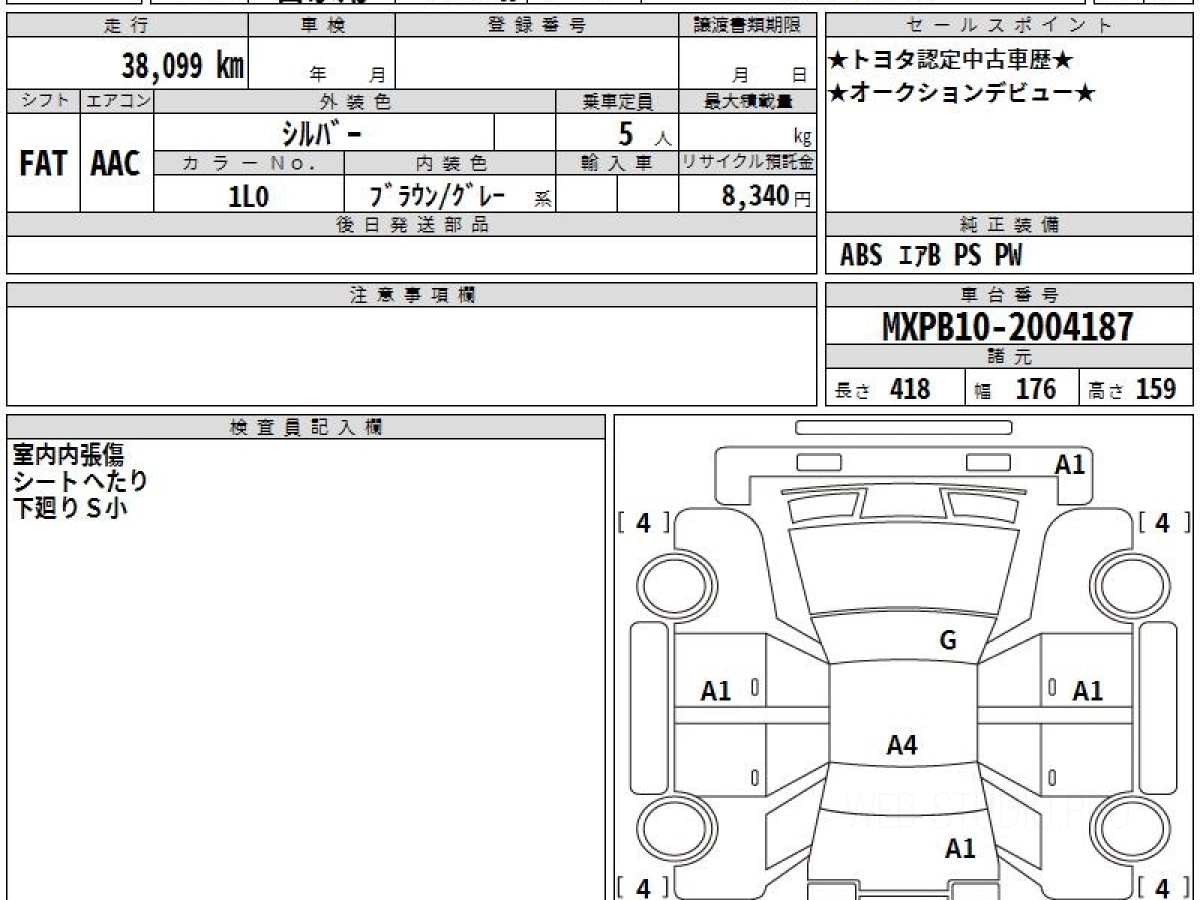Click the color code 1L0
Screen dimensions: 1200x900
[x=248, y=196]
